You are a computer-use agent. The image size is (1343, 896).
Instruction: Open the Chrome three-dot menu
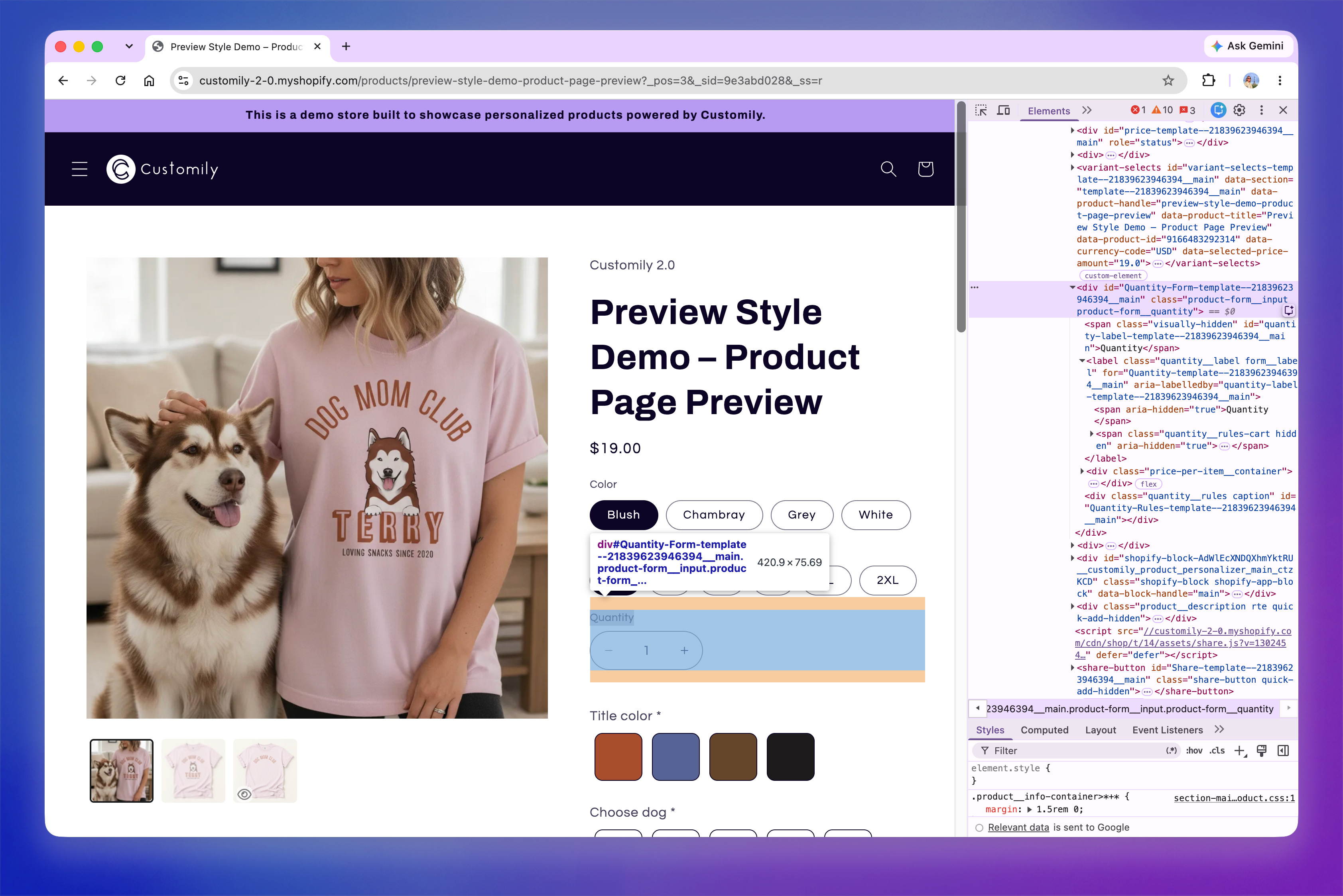1280,81
